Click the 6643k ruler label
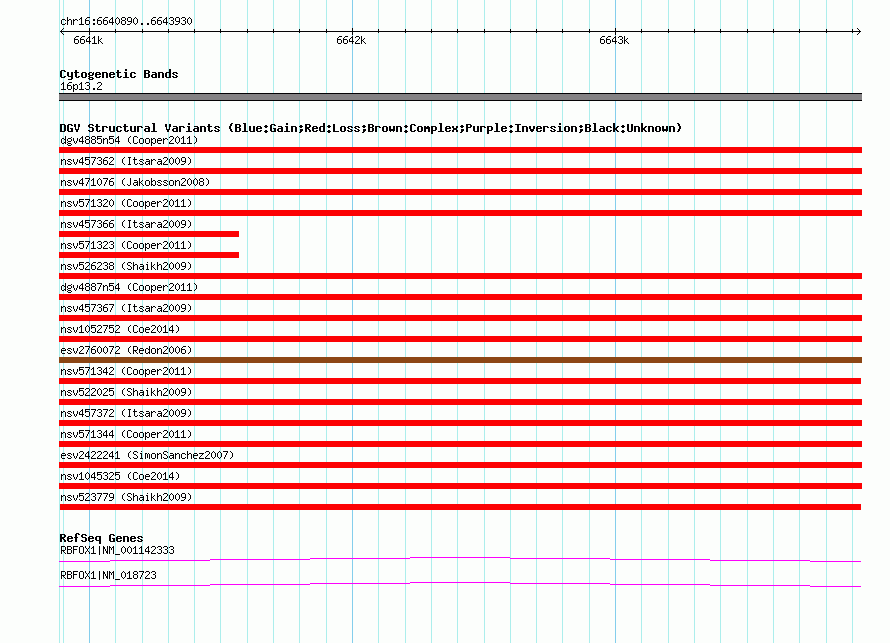Image resolution: width=890 pixels, height=643 pixels. (614, 40)
